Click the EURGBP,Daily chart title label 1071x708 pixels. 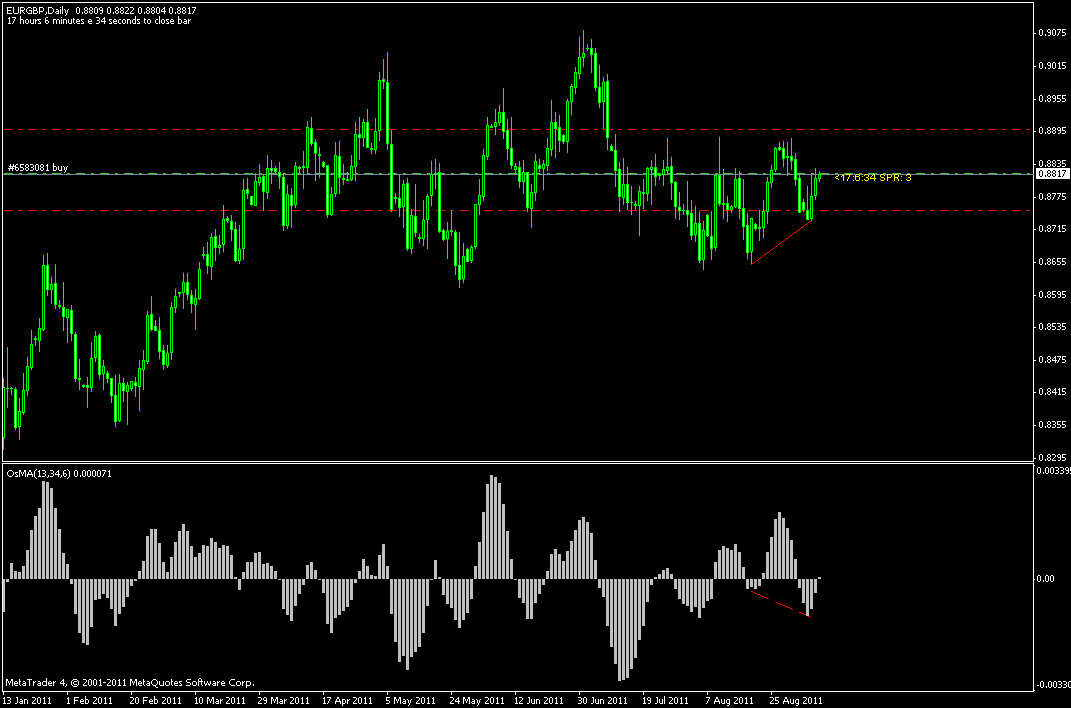[37, 11]
